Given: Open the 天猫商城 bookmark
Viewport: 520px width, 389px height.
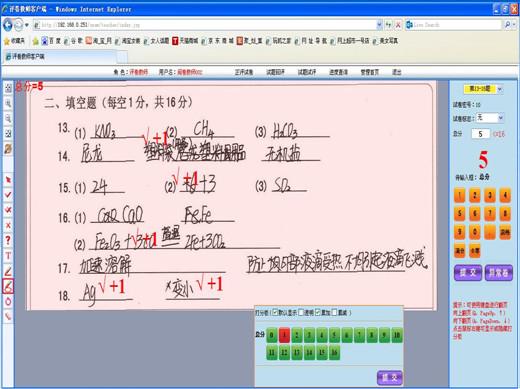Looking at the screenshot, I should [185, 41].
